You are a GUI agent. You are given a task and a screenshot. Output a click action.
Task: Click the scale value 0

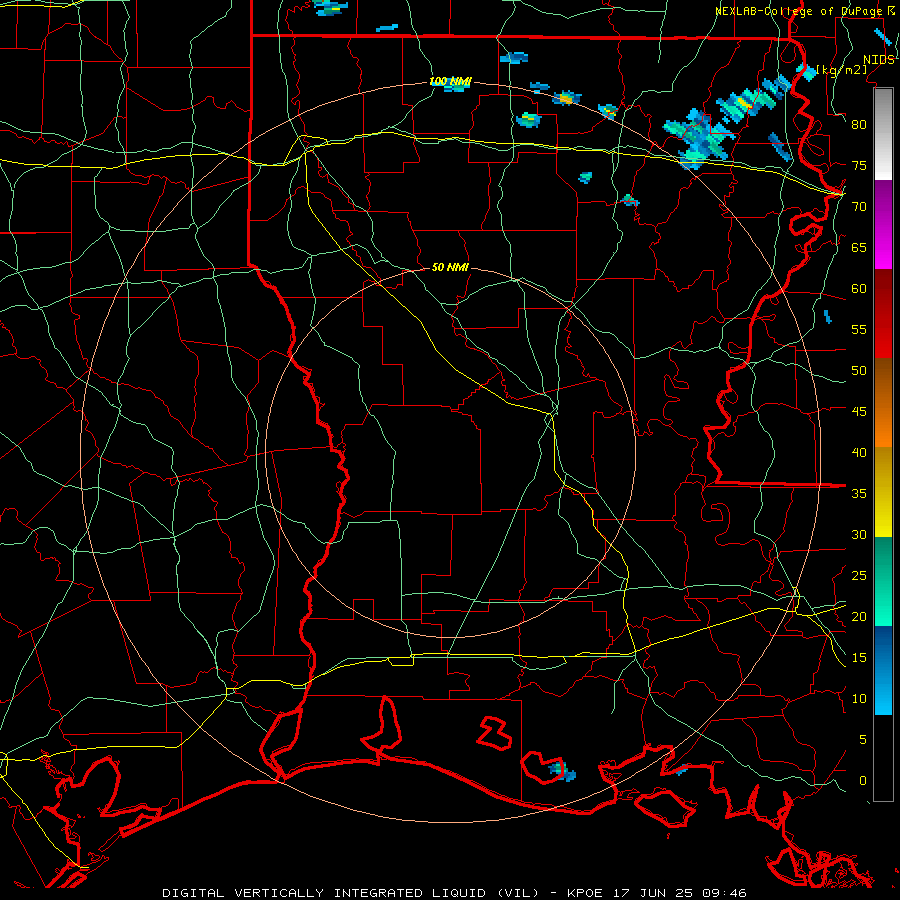pyautogui.click(x=863, y=781)
